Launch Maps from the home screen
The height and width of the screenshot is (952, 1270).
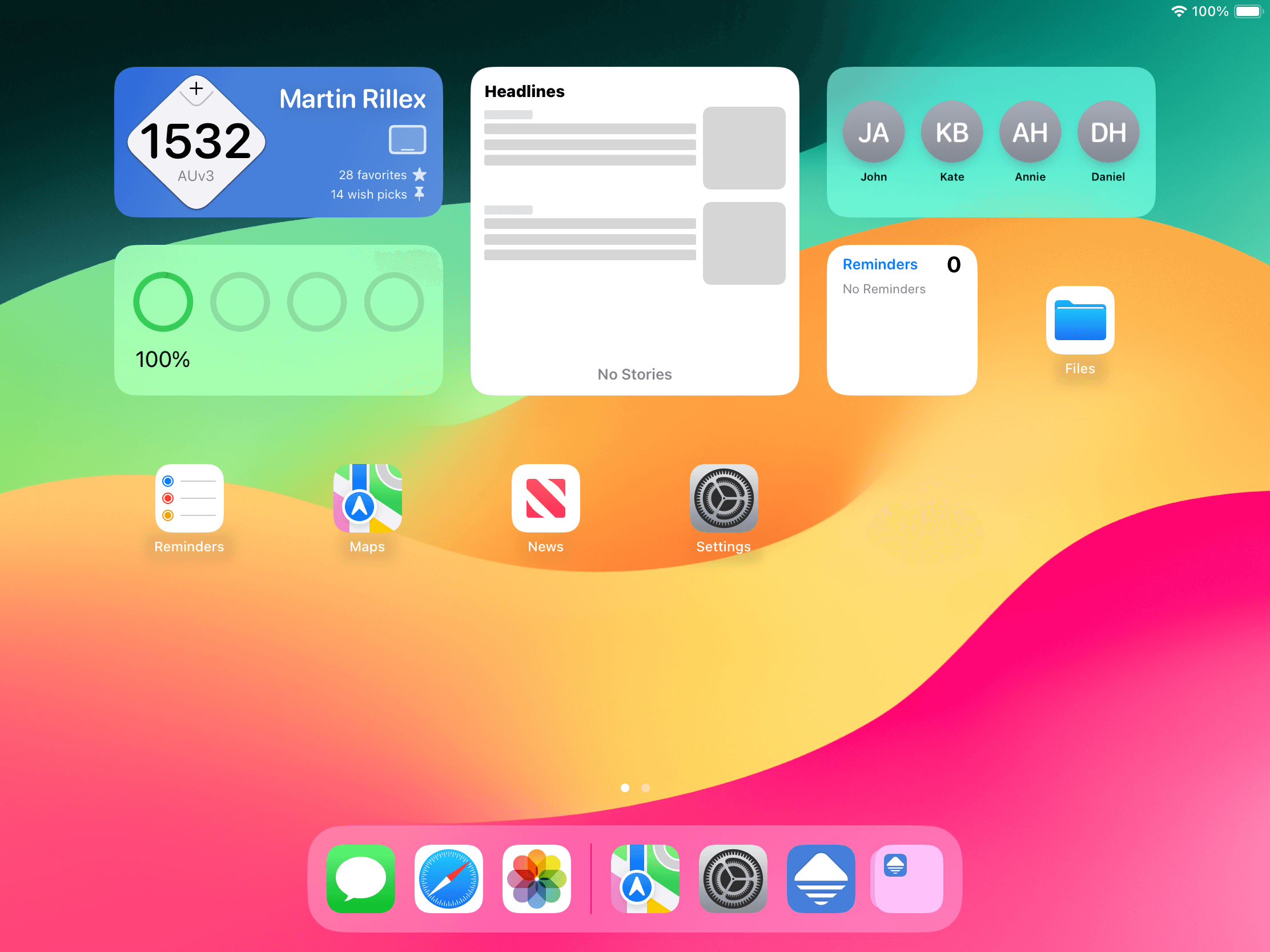click(367, 498)
